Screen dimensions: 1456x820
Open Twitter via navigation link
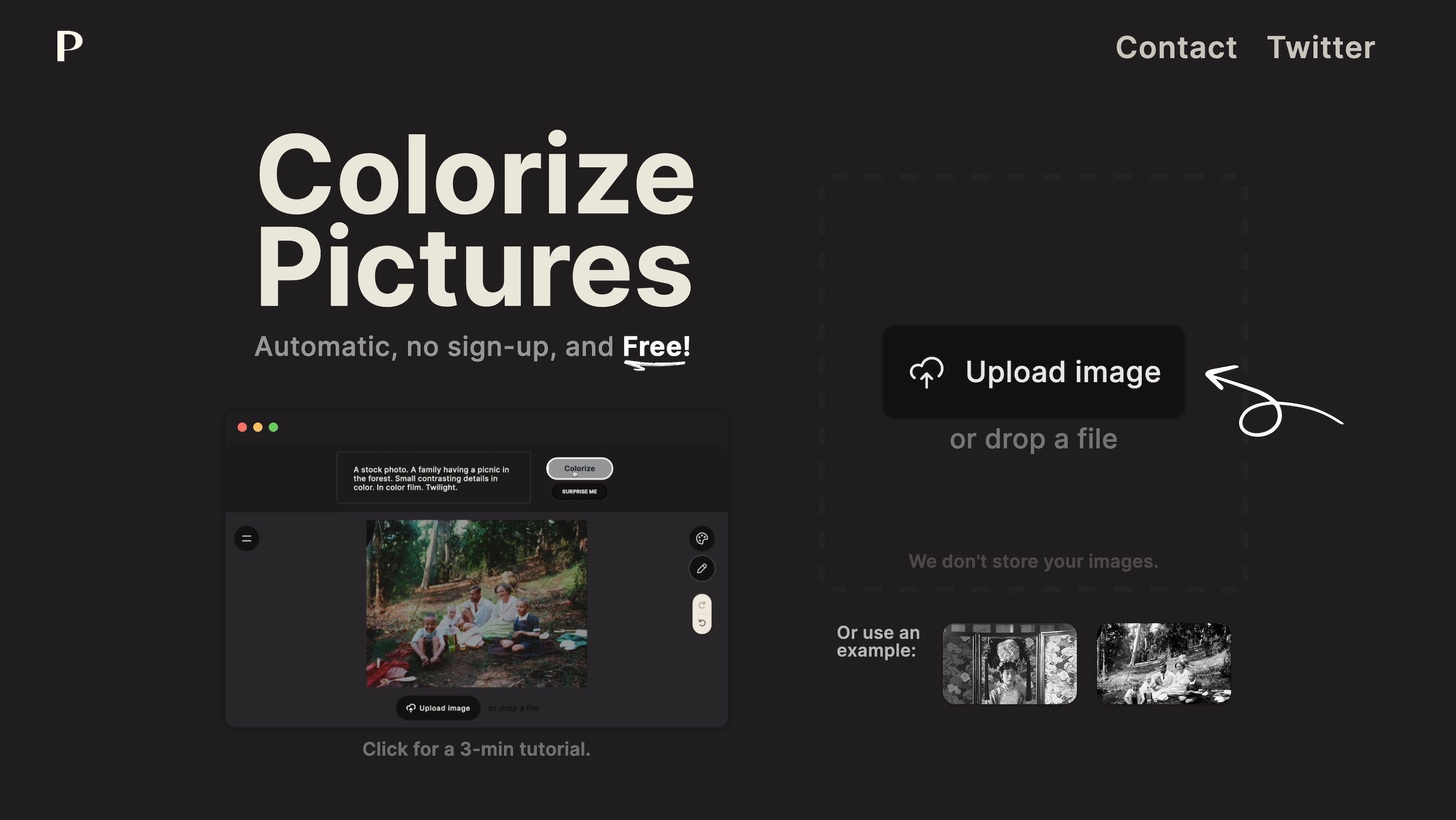1321,46
